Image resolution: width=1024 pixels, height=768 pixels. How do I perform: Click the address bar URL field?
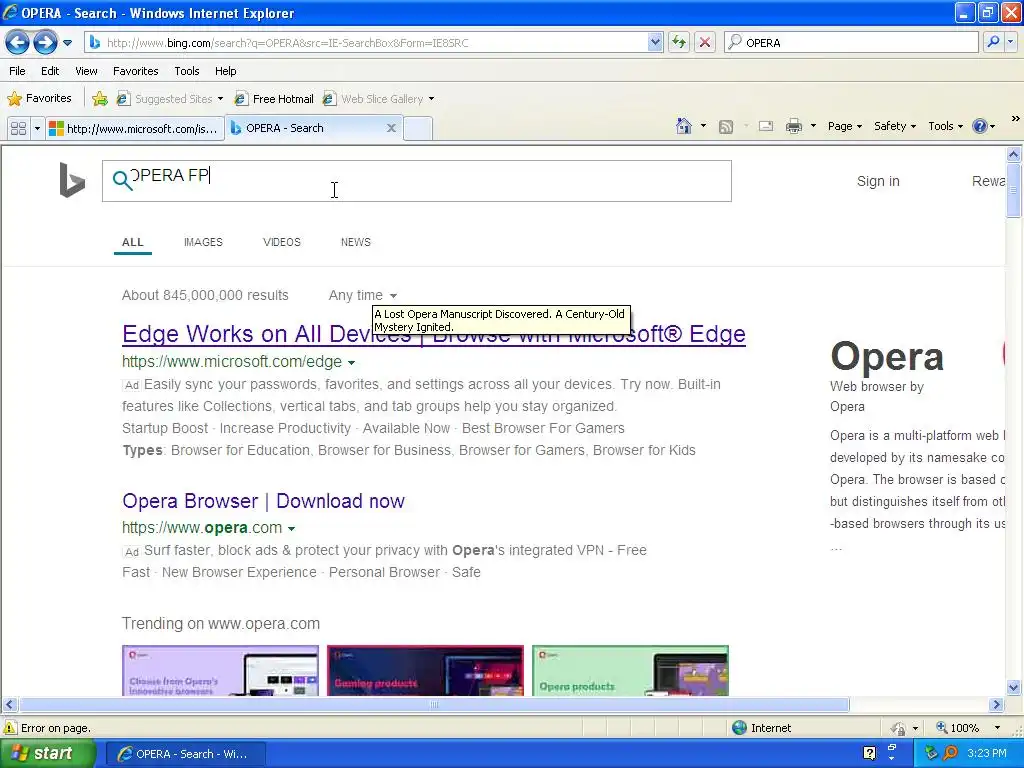374,42
